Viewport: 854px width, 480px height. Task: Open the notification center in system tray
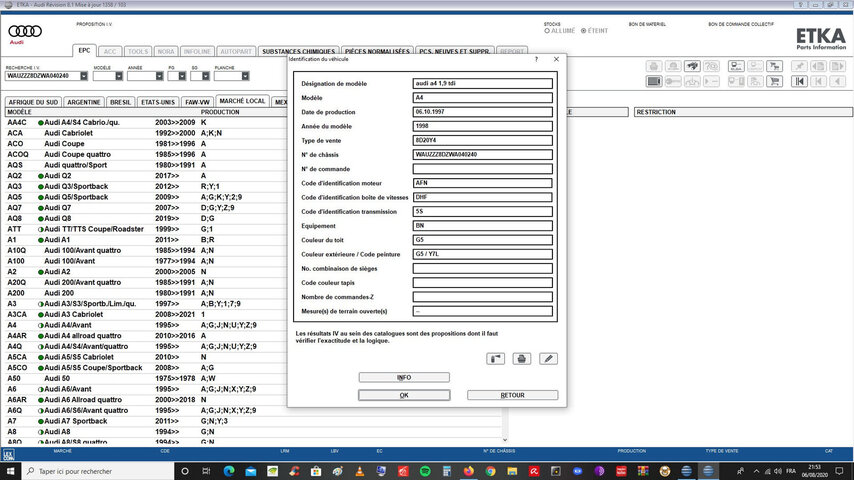839,471
